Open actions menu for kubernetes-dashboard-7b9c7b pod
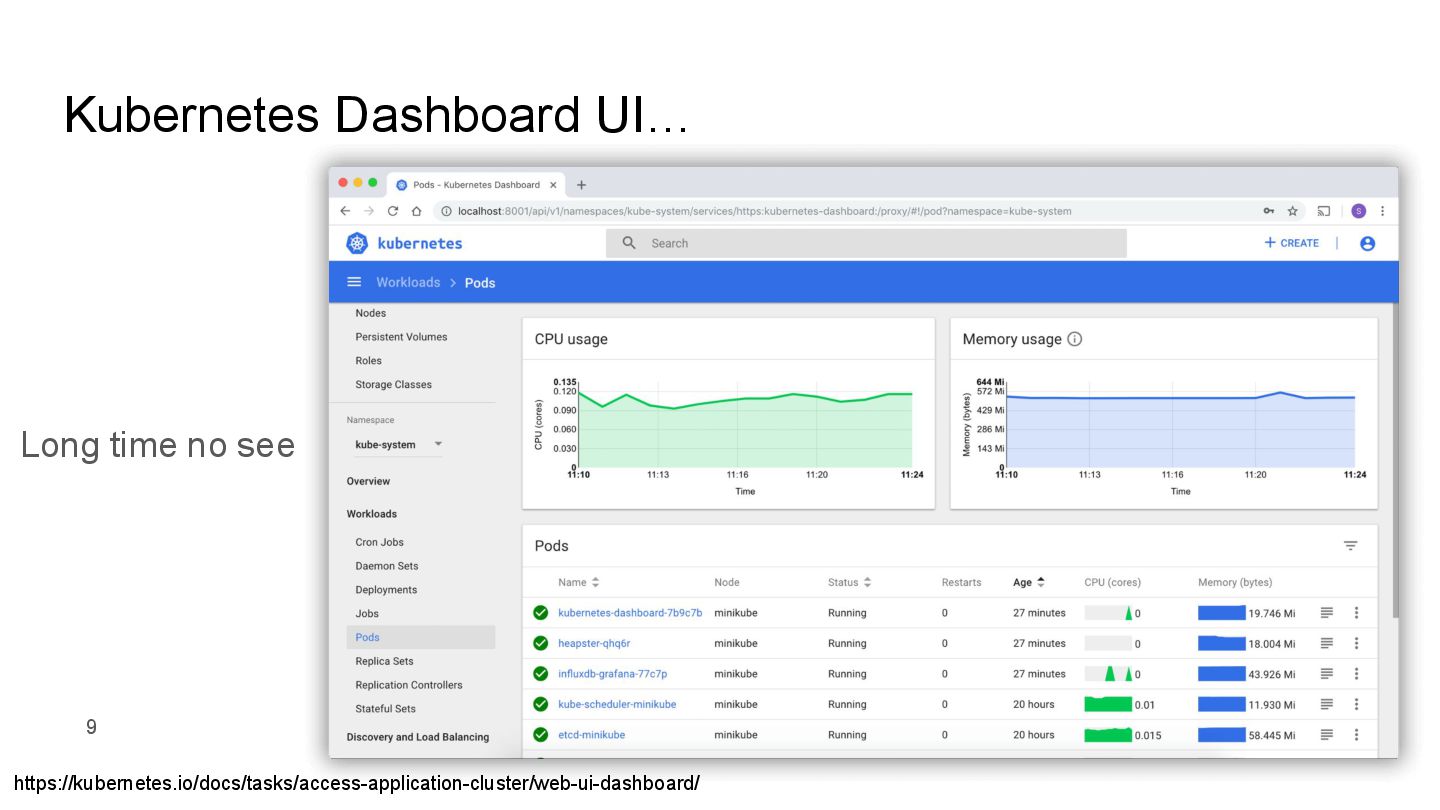Viewport: 1440px width, 810px height. (1356, 613)
